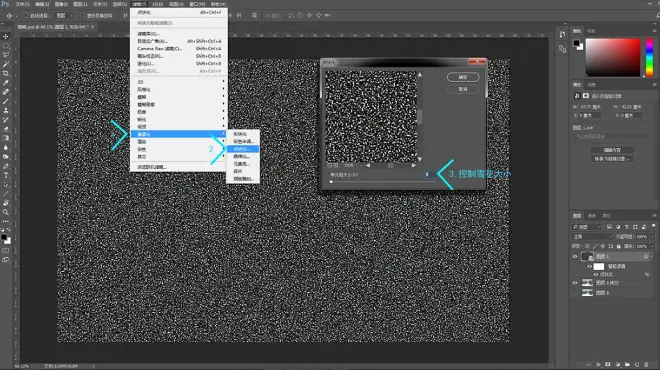
Task: Choose the highlighted item in the Pixelate submenu
Action: 243,149
